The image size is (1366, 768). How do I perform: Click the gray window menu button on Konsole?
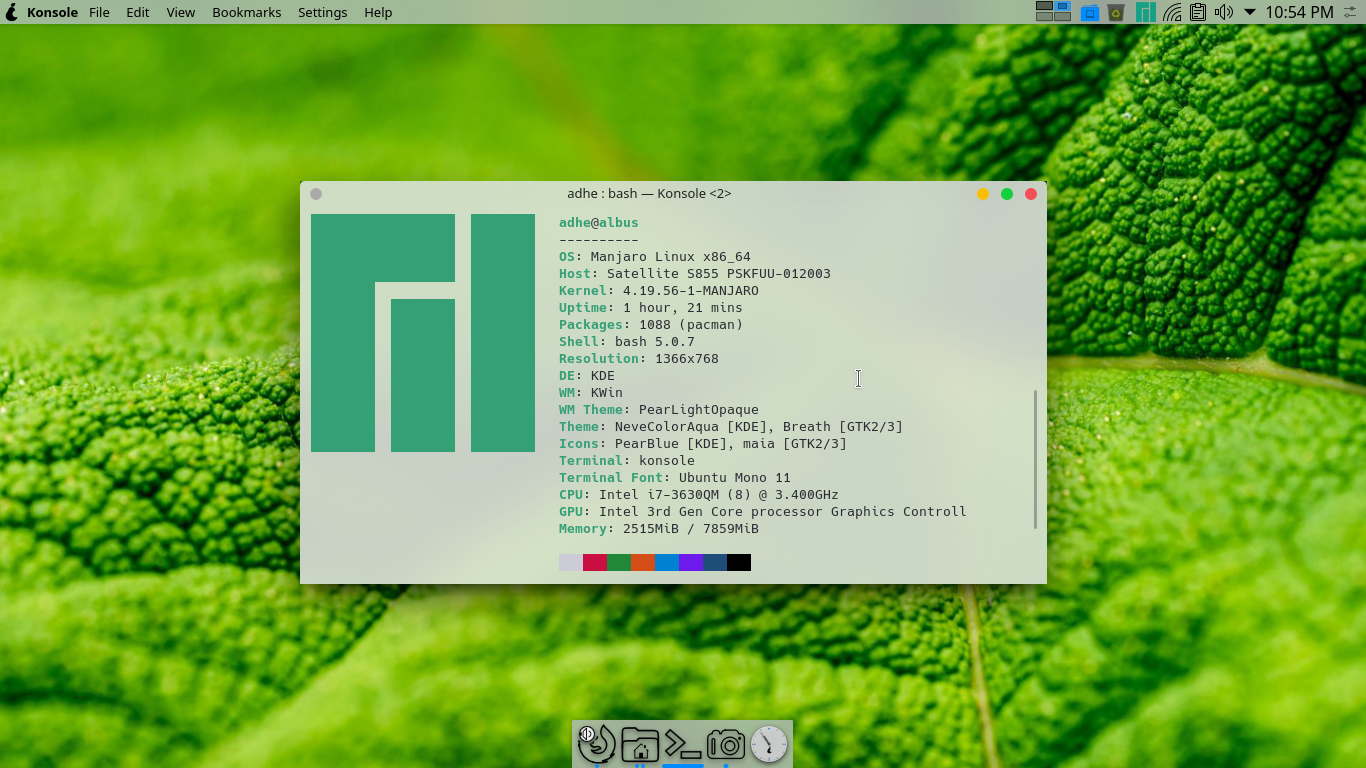316,194
